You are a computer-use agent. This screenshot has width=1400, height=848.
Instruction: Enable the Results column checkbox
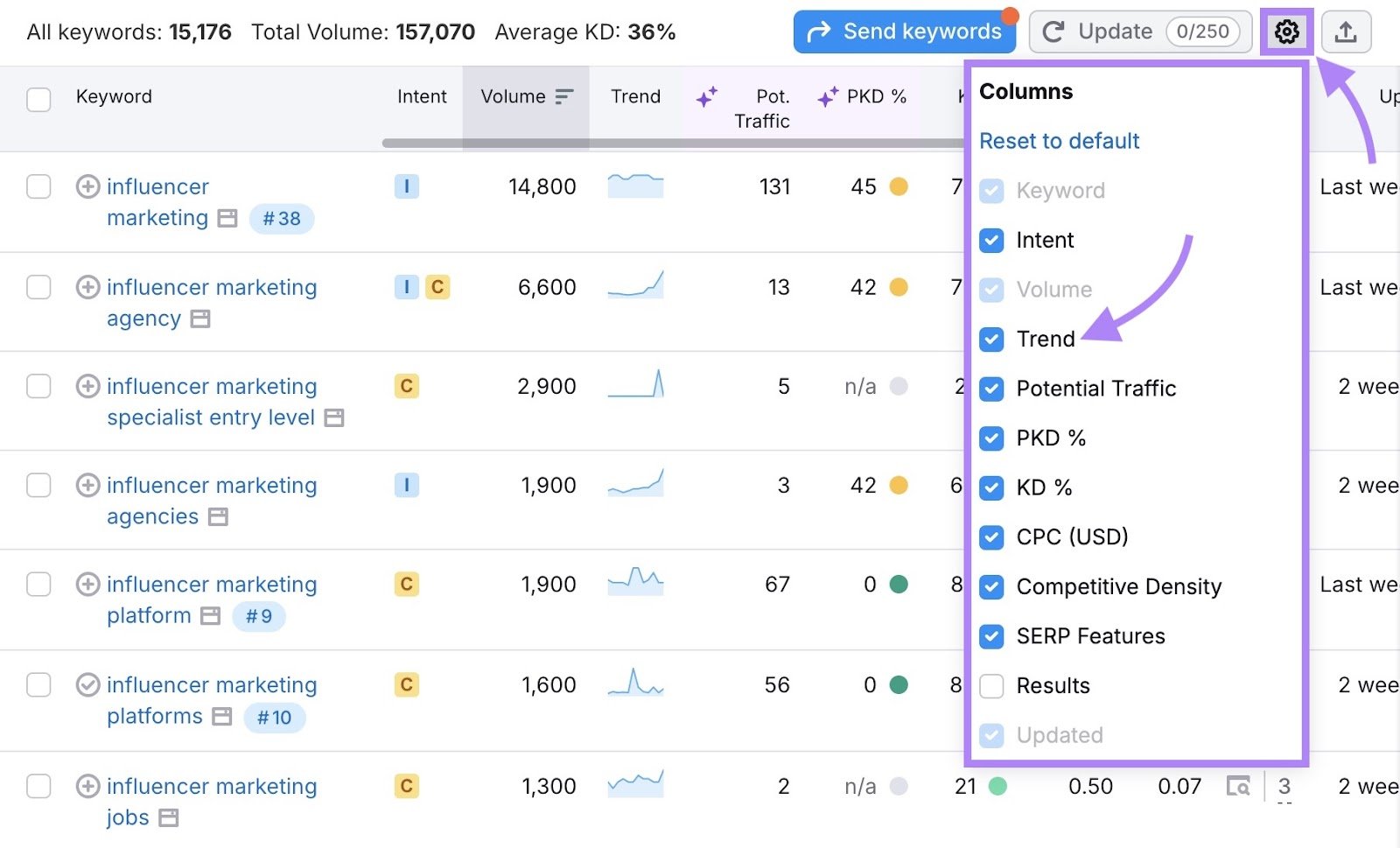click(992, 686)
